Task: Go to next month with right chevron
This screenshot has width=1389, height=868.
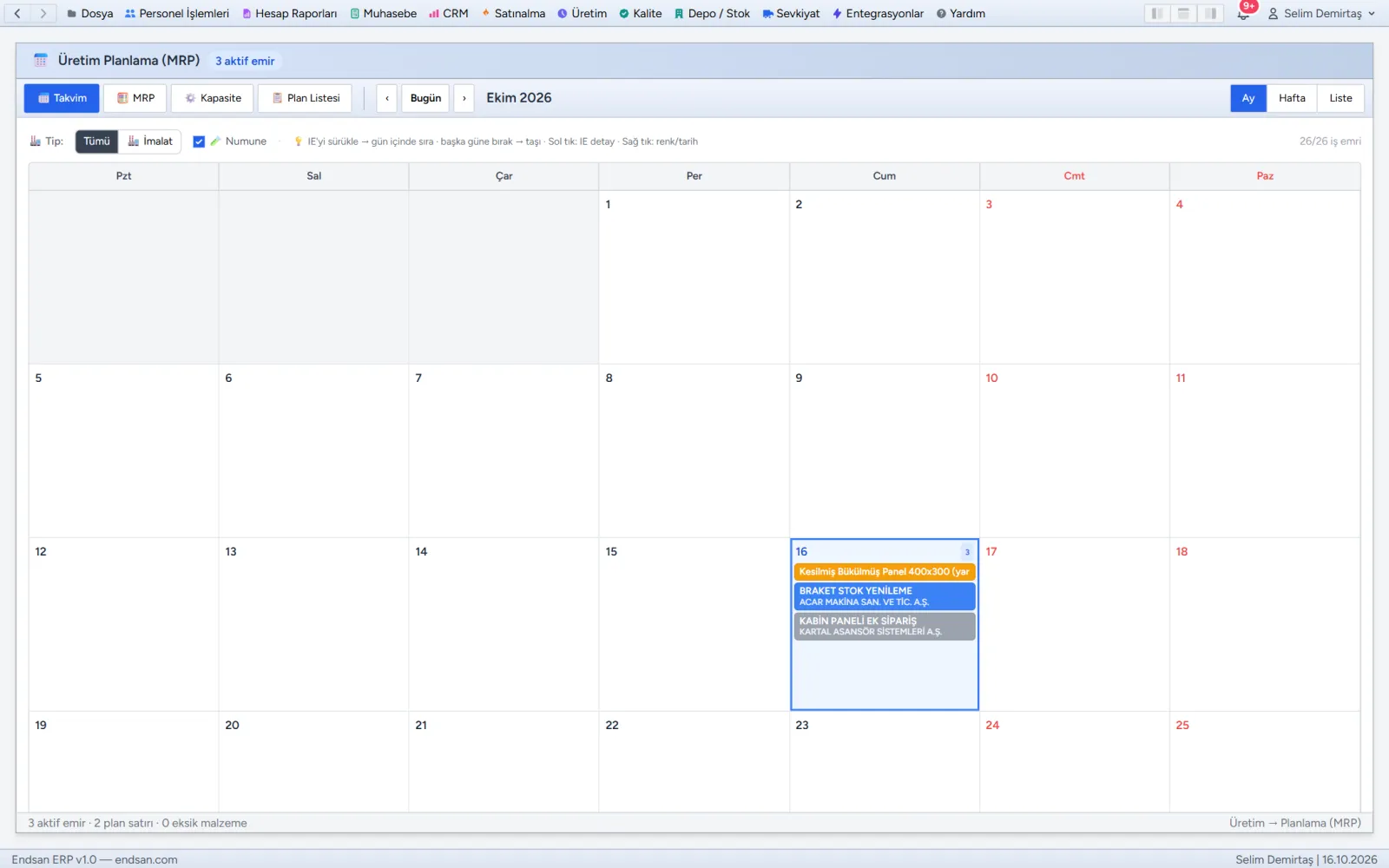Action: point(464,98)
